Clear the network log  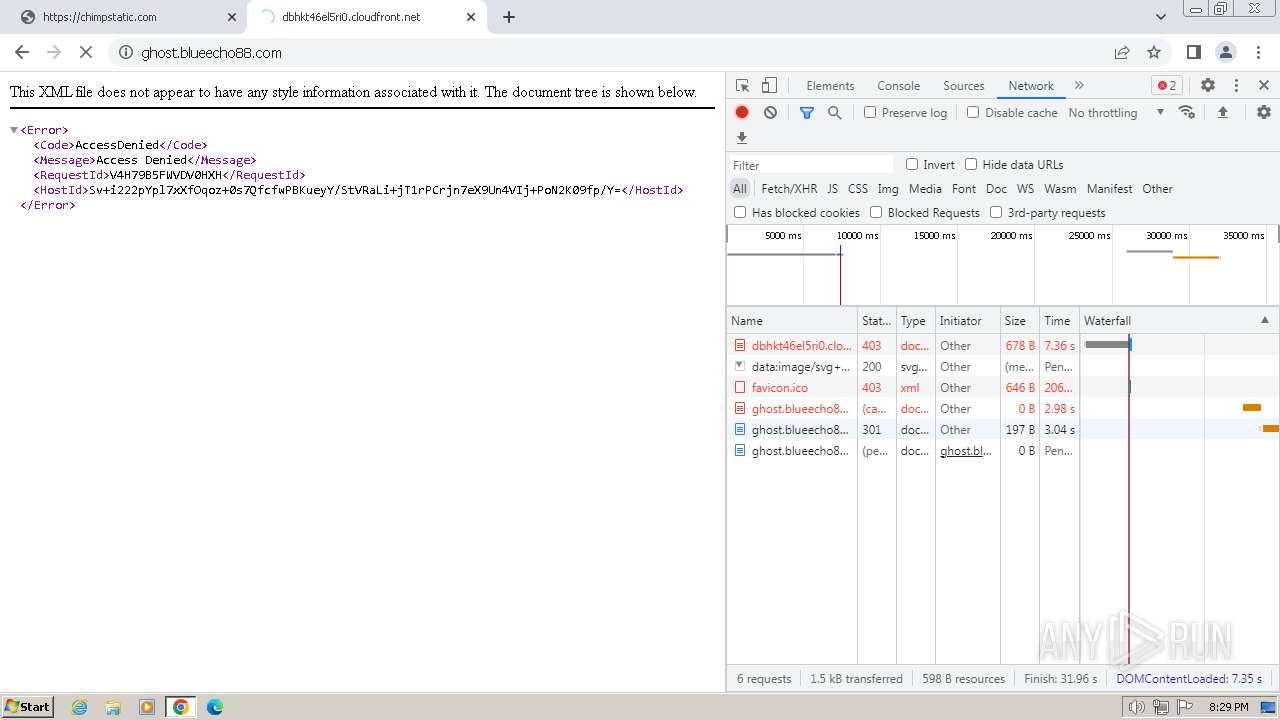[x=770, y=113]
